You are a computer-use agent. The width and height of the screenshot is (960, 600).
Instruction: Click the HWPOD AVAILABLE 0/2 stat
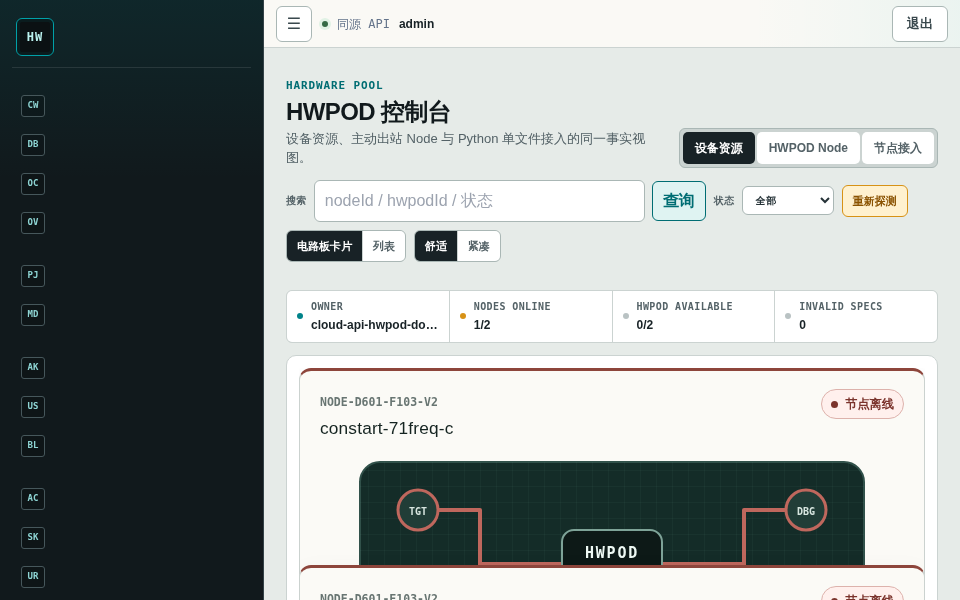click(694, 317)
